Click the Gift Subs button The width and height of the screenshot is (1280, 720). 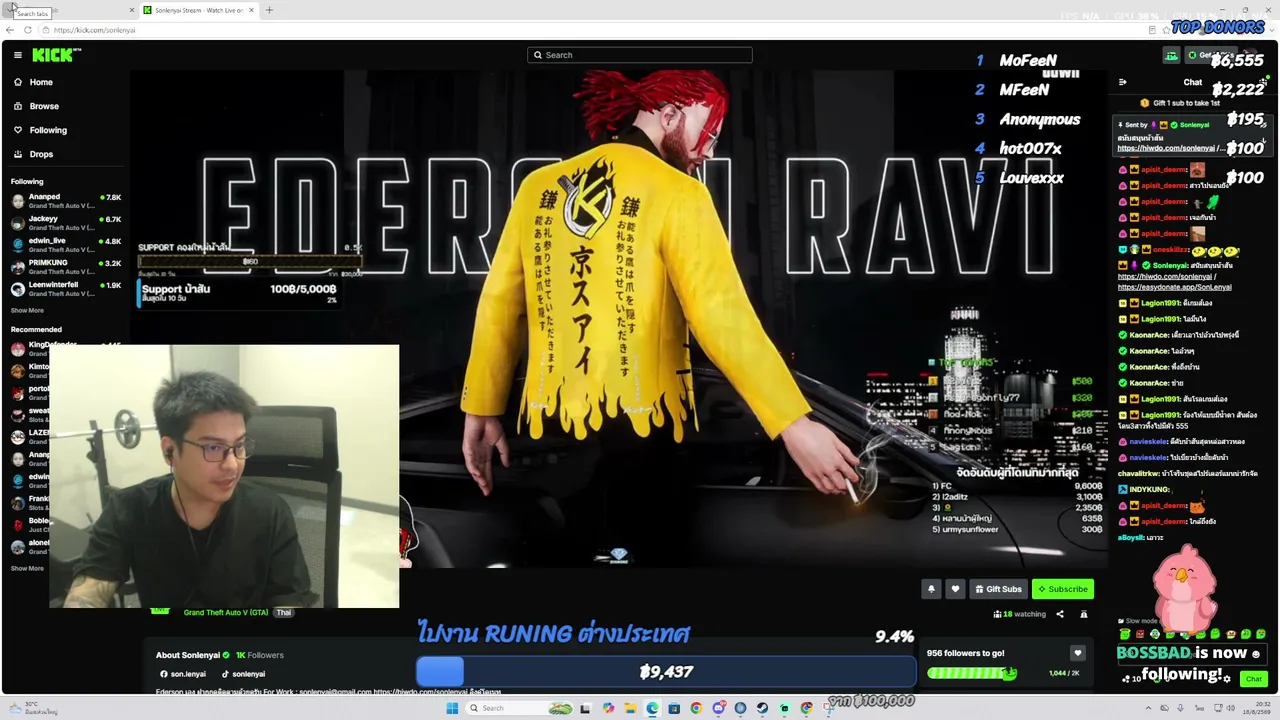click(998, 589)
